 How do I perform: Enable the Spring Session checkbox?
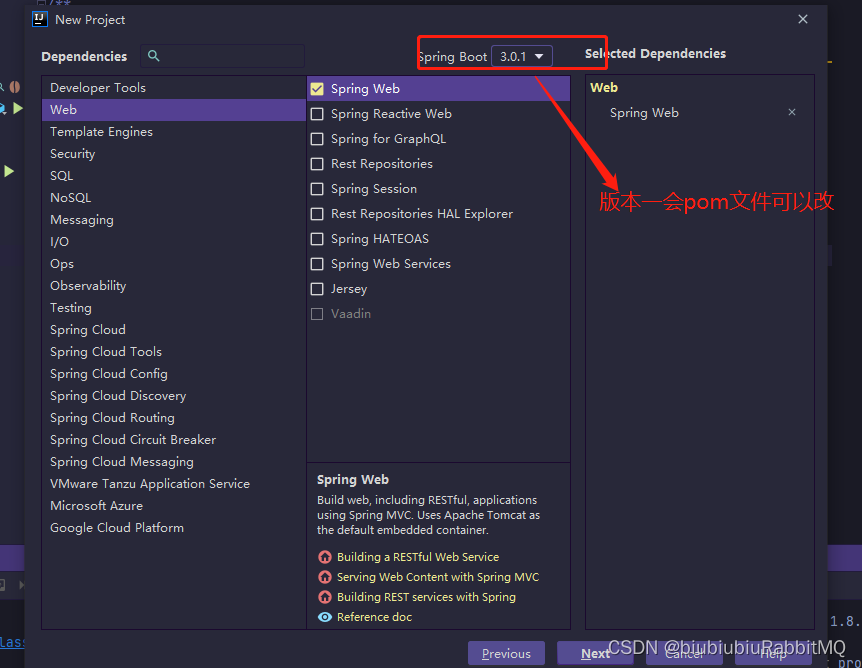coord(317,189)
